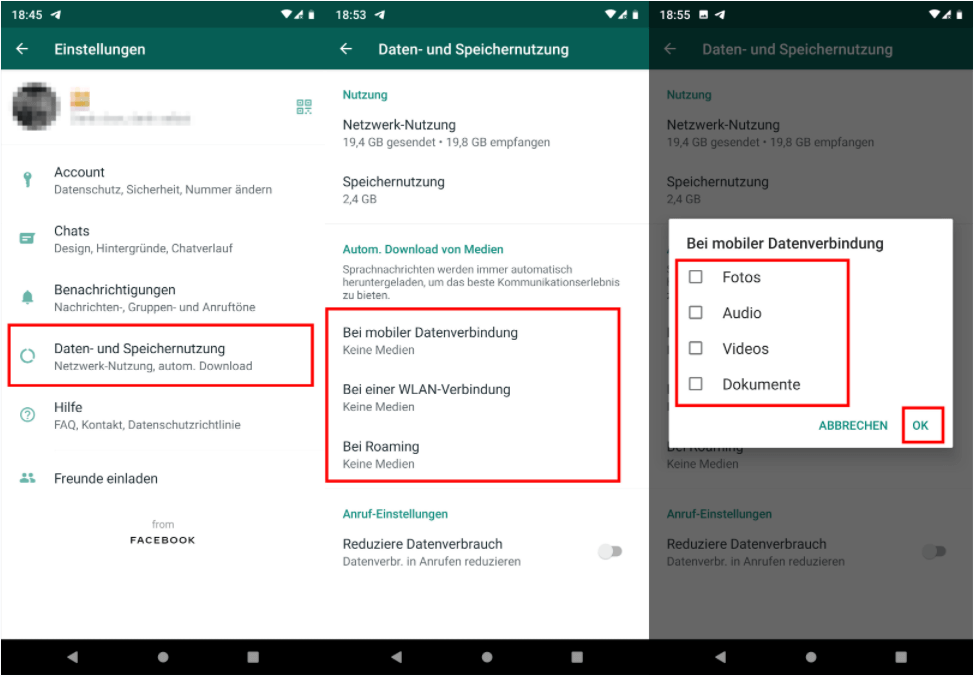Tap the Chats message icon
The width and height of the screenshot is (974, 677).
pyautogui.click(x=27, y=239)
